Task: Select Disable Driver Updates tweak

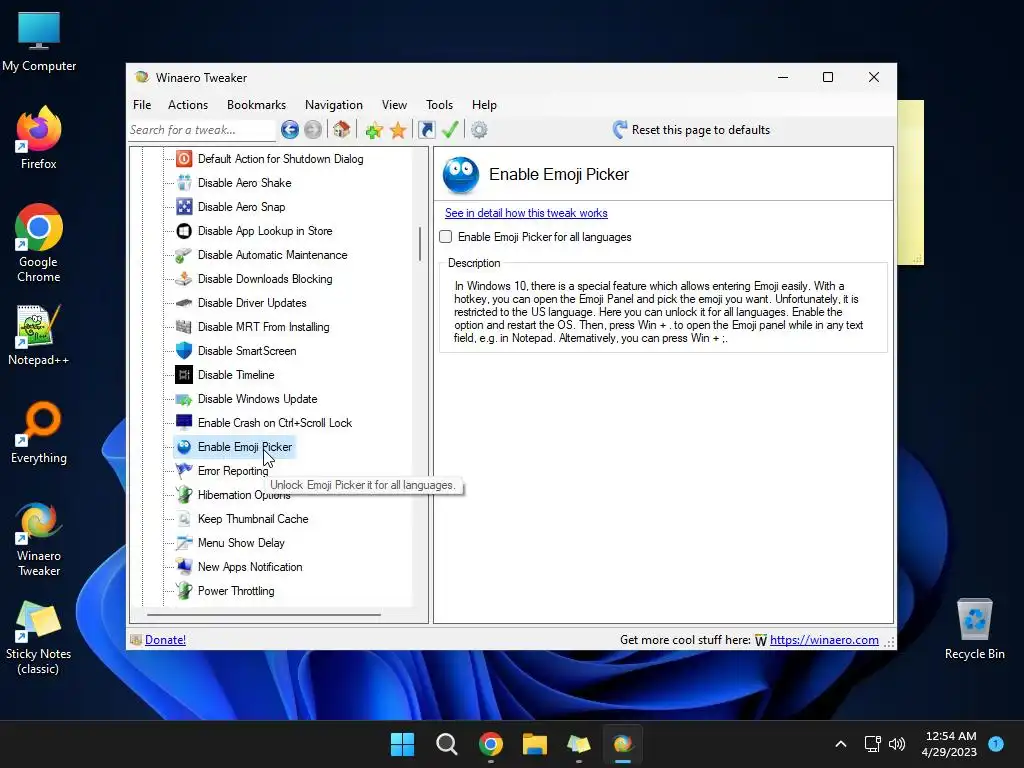Action: click(x=252, y=303)
